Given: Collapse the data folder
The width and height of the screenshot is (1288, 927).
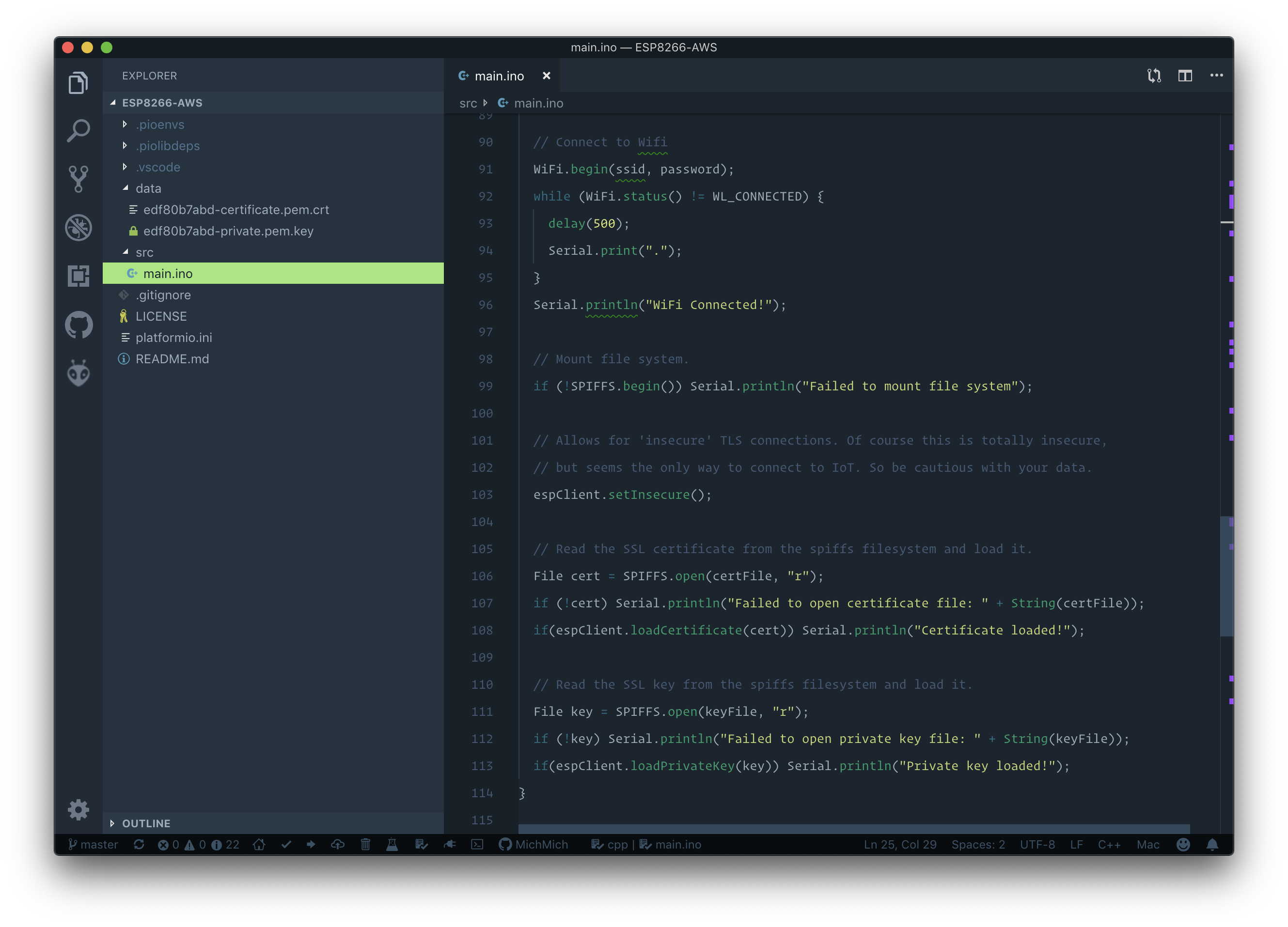Looking at the screenshot, I should 148,188.
